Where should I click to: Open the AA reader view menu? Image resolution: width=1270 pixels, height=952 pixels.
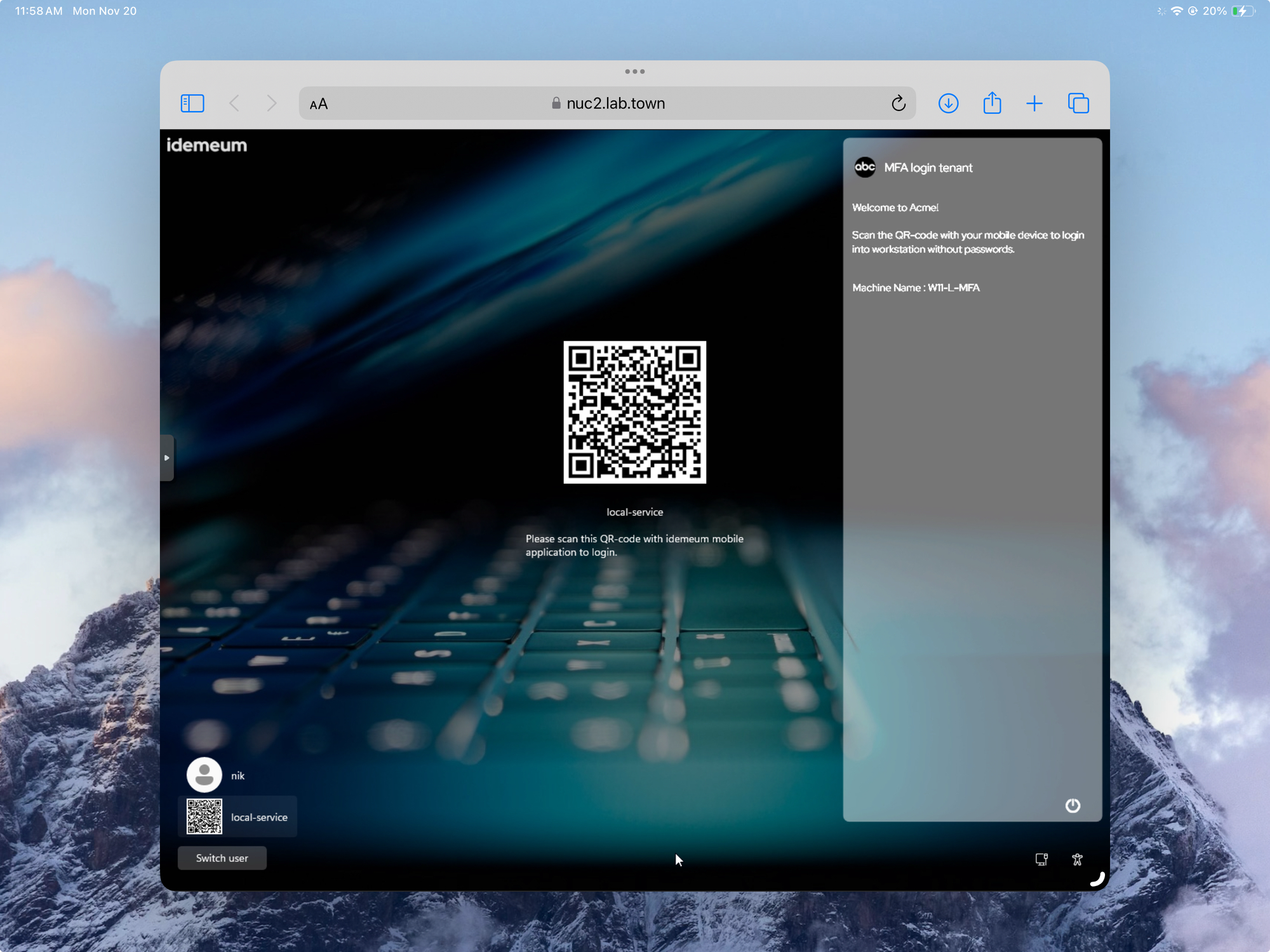pos(319,104)
